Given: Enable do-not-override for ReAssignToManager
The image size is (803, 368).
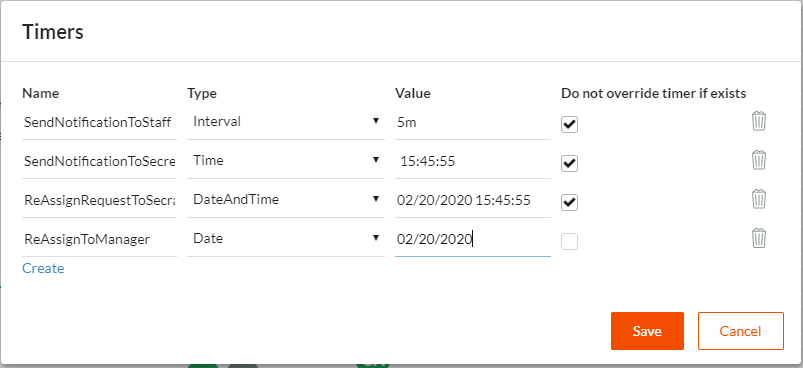Looking at the screenshot, I should click(x=569, y=242).
